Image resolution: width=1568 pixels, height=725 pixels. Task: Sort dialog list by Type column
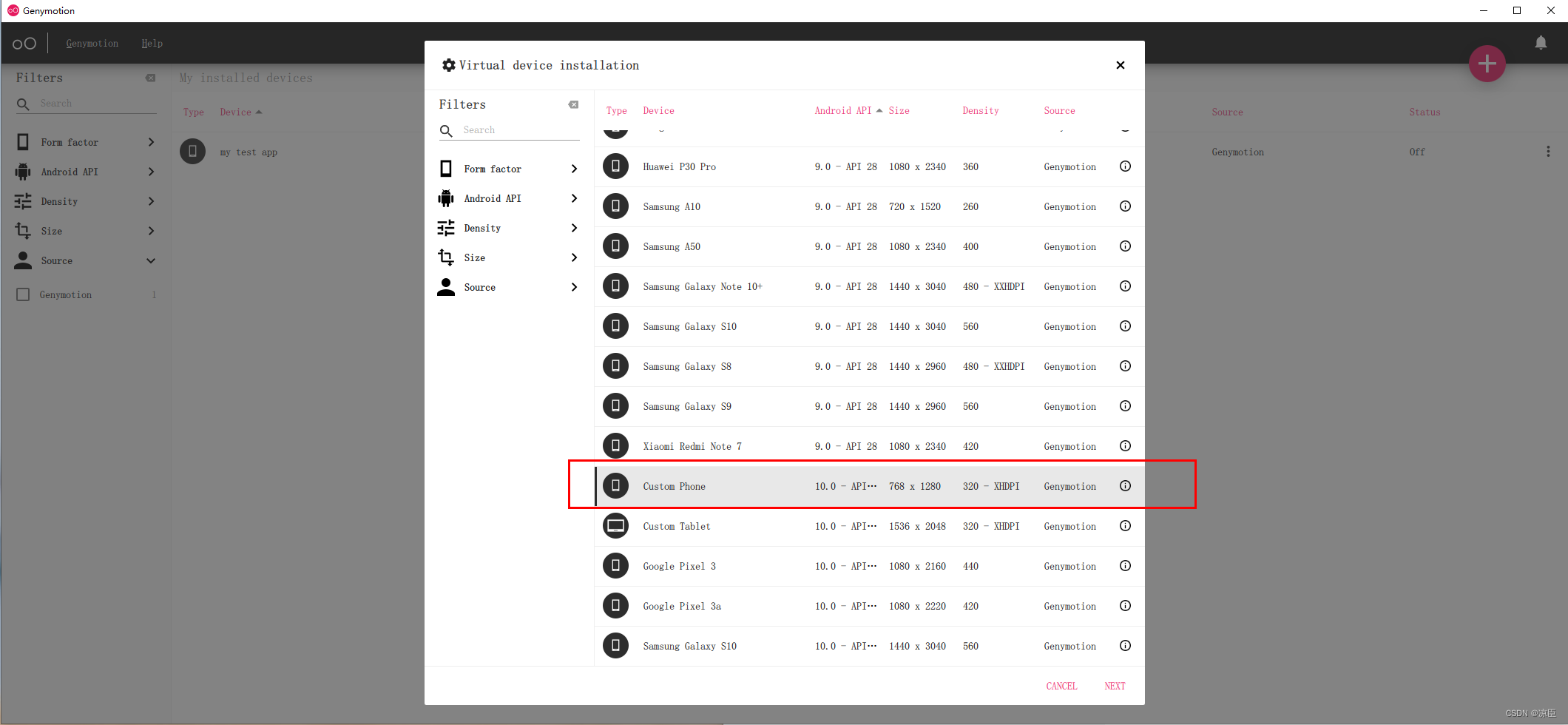pyautogui.click(x=616, y=111)
